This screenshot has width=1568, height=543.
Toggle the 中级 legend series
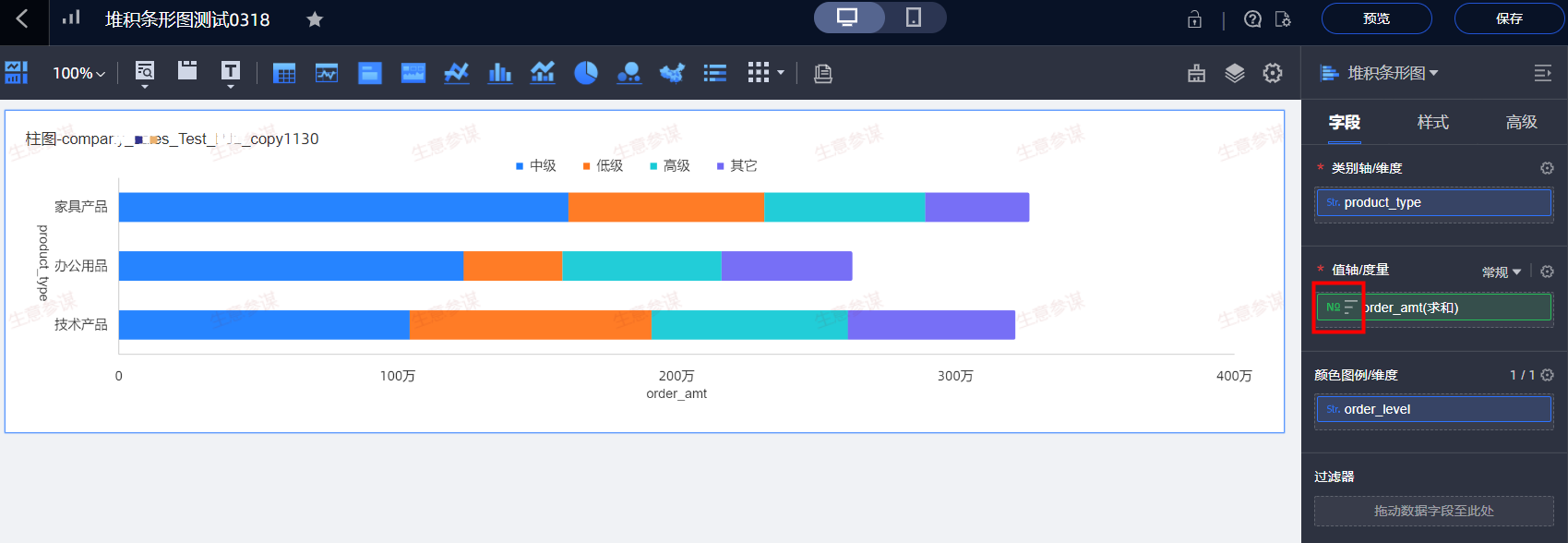click(536, 166)
